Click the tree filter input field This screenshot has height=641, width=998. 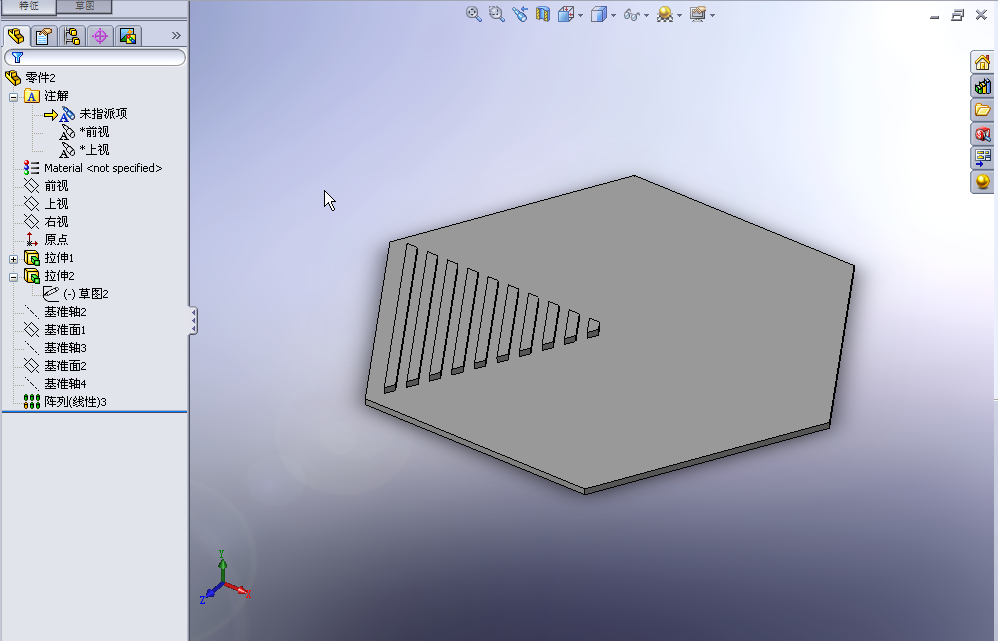pos(95,57)
